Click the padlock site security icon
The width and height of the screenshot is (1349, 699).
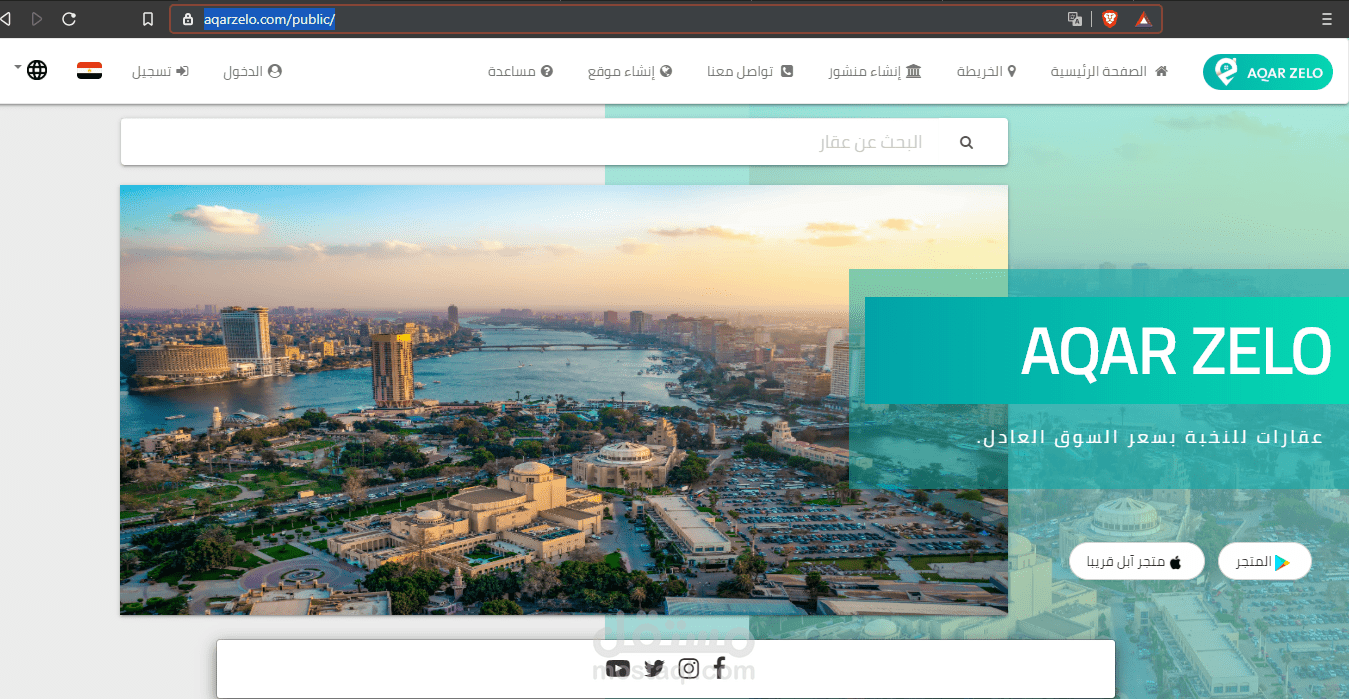click(187, 19)
